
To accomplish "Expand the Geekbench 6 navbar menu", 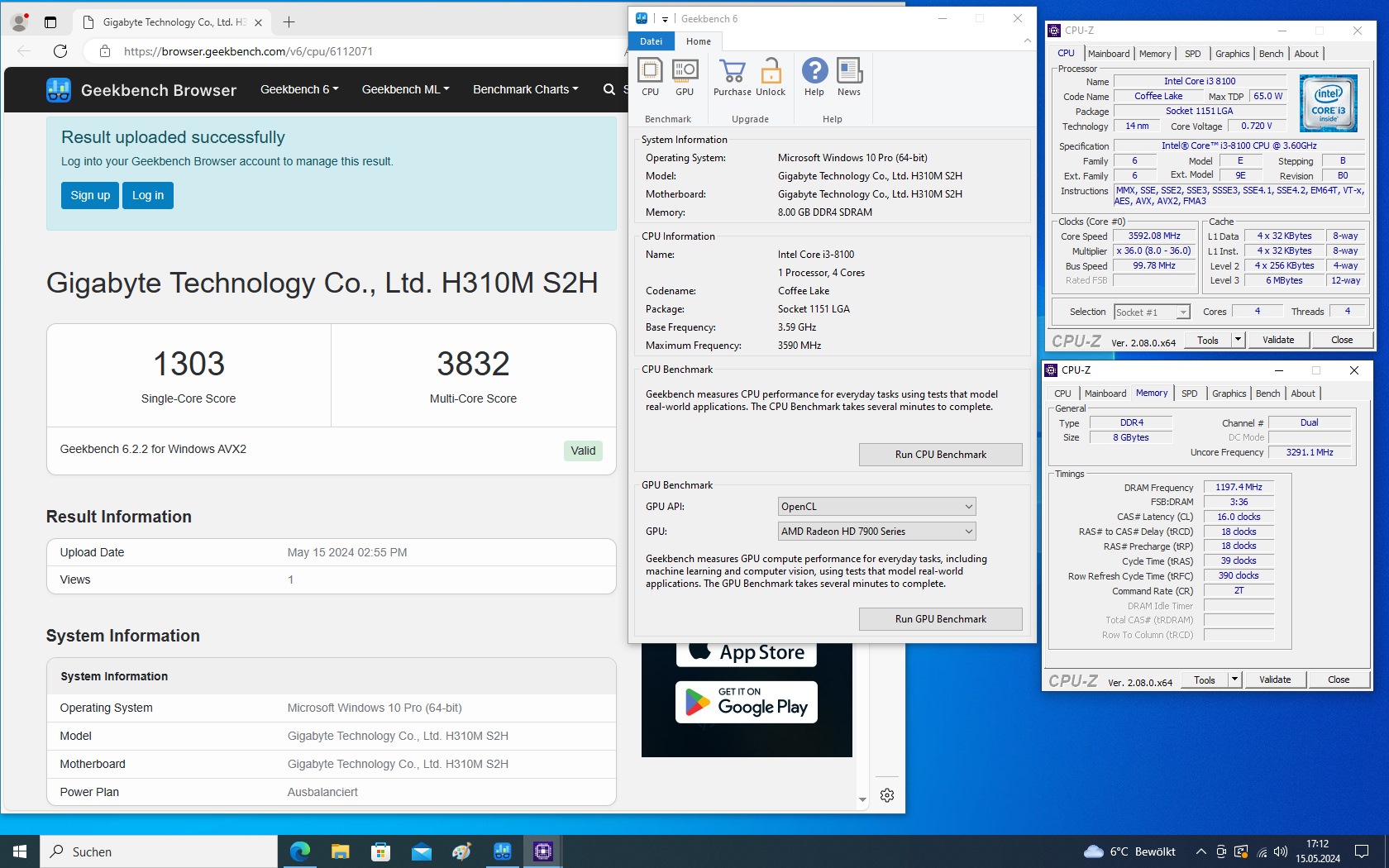I will click(299, 89).
